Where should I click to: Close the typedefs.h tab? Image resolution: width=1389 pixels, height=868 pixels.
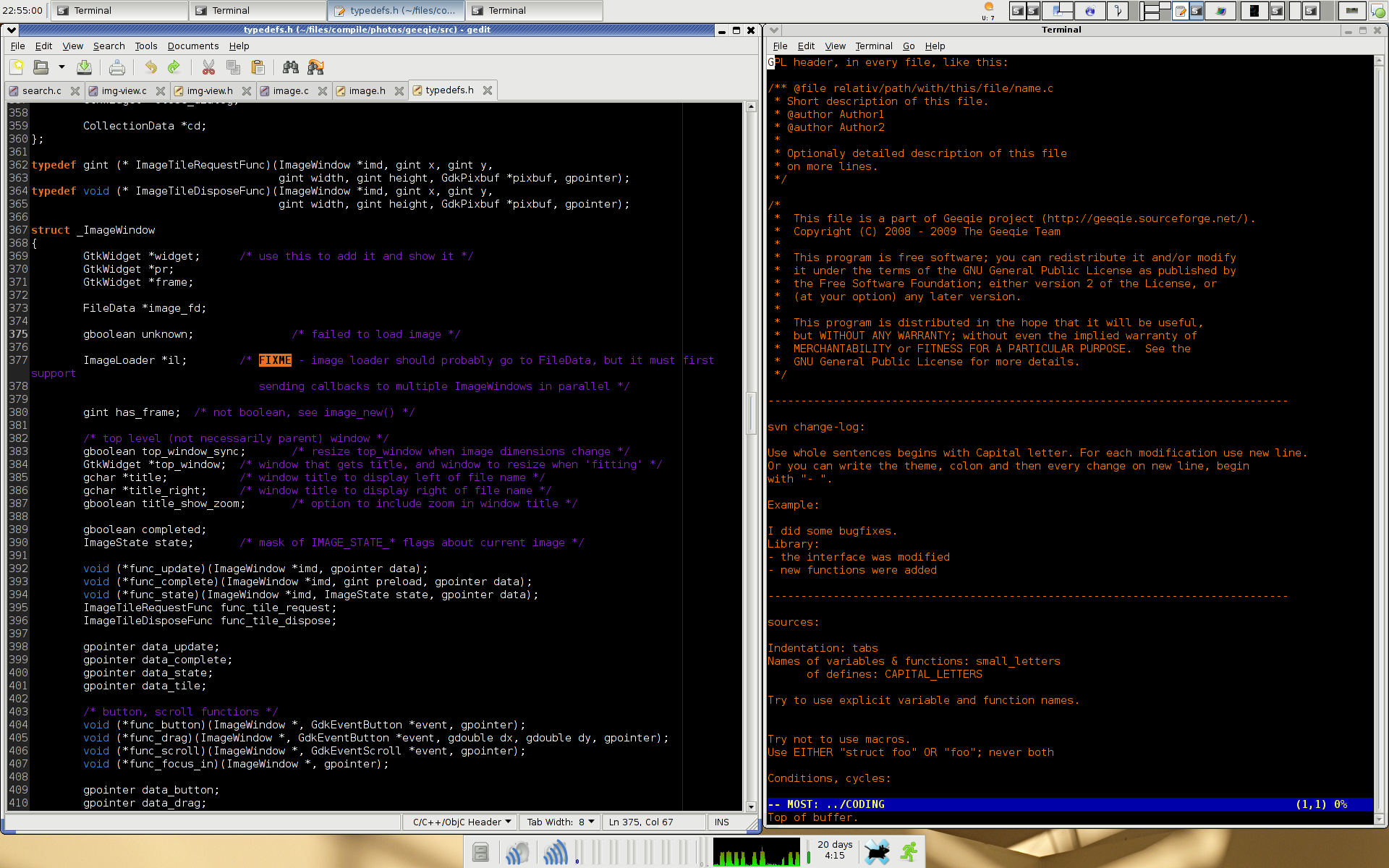pyautogui.click(x=488, y=90)
